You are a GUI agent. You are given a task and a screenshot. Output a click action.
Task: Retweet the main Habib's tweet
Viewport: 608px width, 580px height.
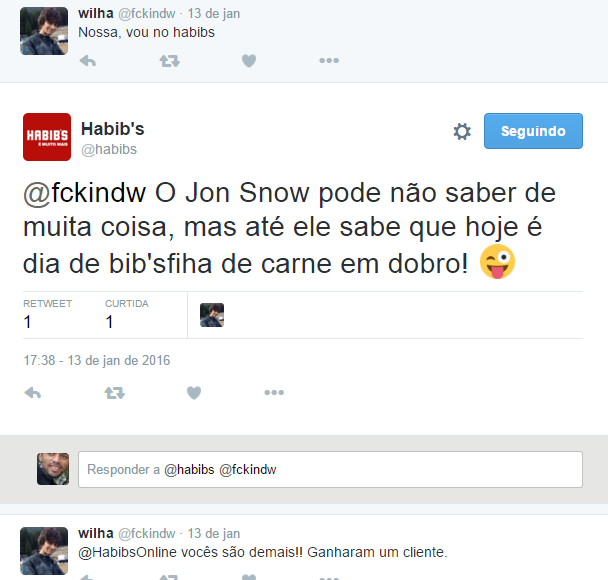[115, 393]
